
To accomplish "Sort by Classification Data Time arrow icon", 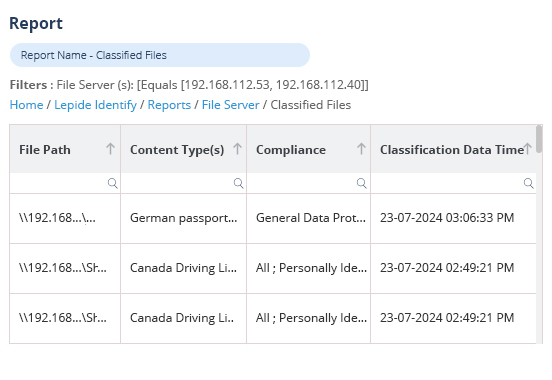I will (x=527, y=148).
